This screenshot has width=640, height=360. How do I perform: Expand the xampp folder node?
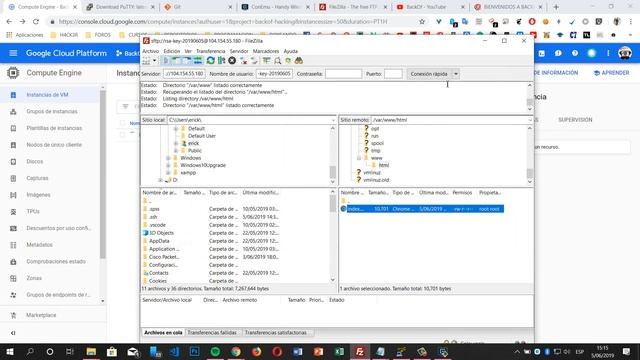coord(168,173)
